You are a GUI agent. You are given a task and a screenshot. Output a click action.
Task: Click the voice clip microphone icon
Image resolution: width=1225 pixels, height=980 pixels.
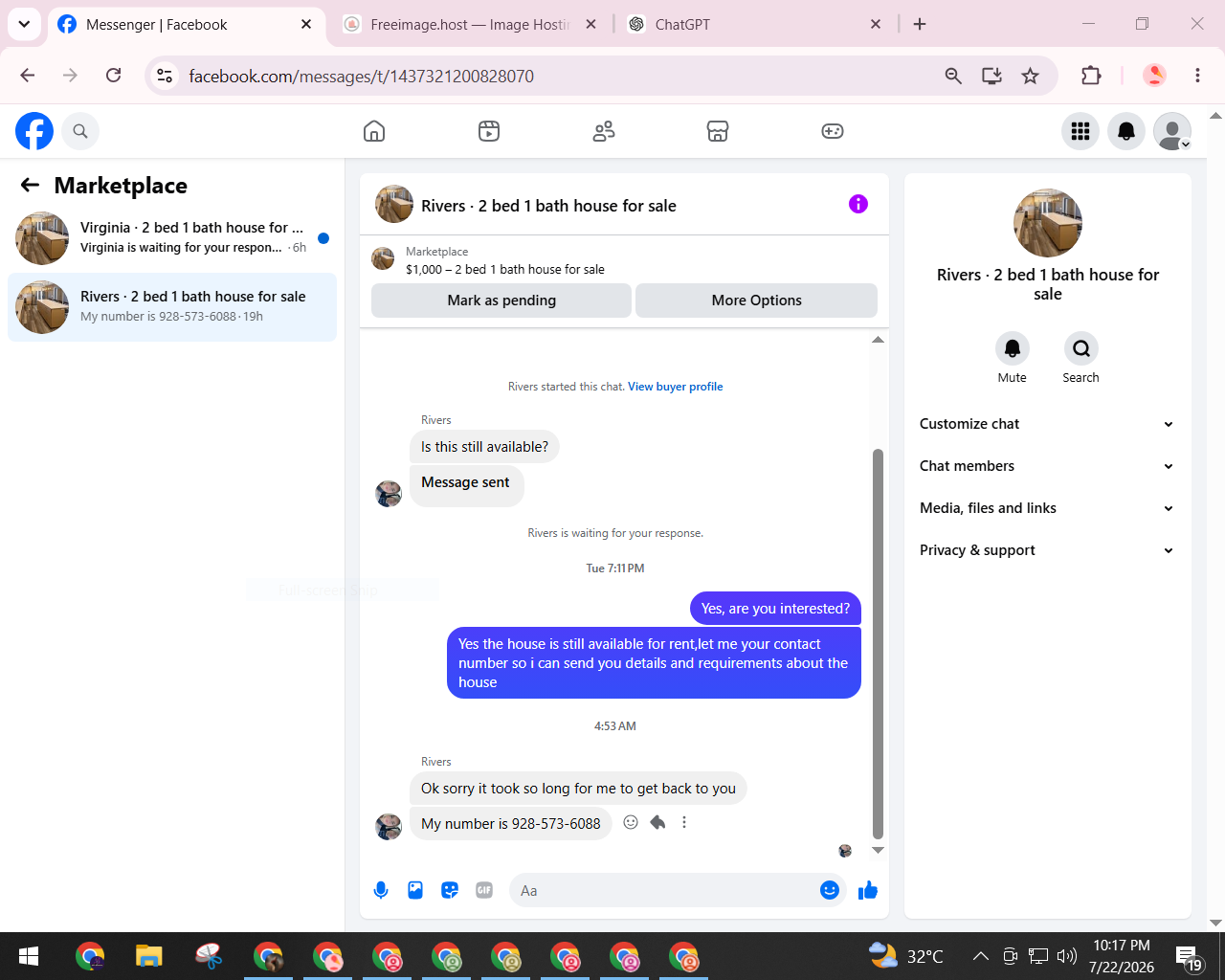coord(381,890)
